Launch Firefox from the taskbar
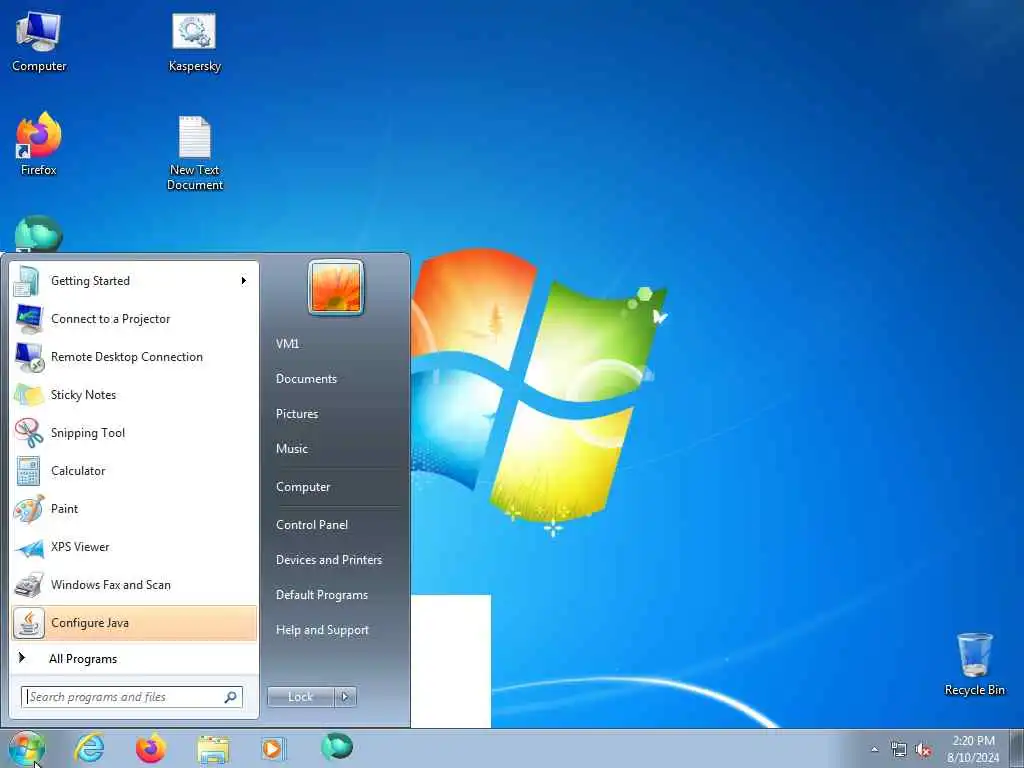This screenshot has height=768, width=1024. [x=151, y=748]
